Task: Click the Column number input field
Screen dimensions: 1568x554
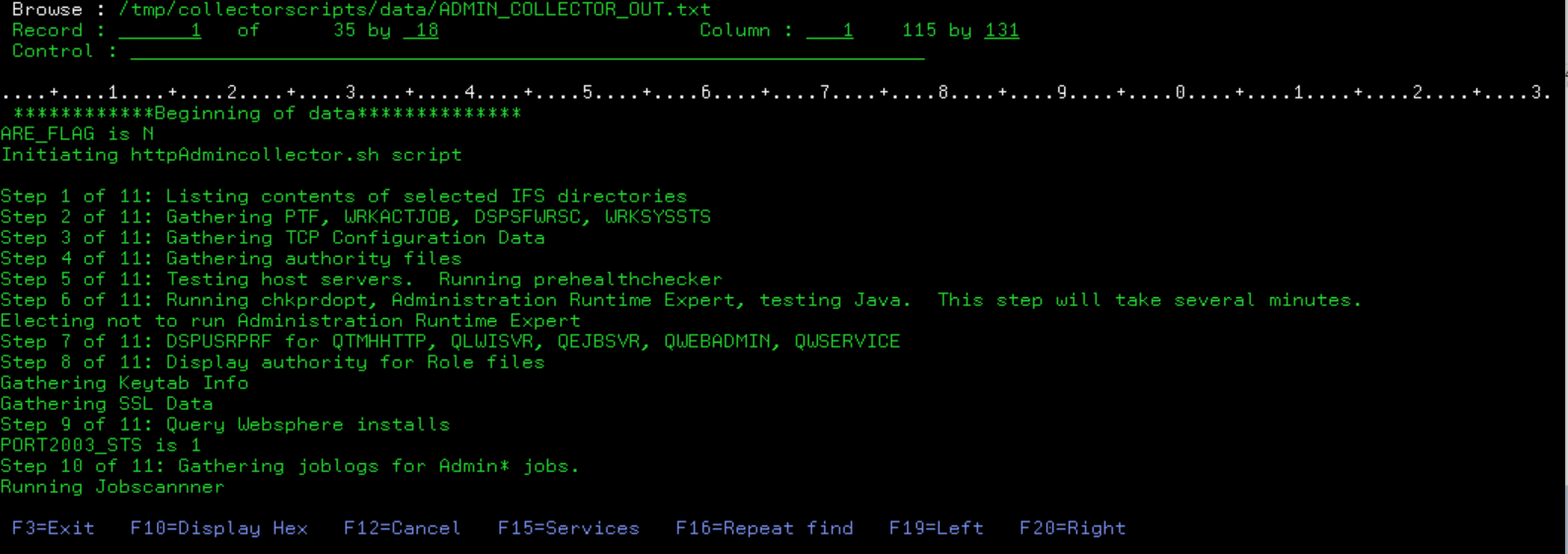Action: 830,31
